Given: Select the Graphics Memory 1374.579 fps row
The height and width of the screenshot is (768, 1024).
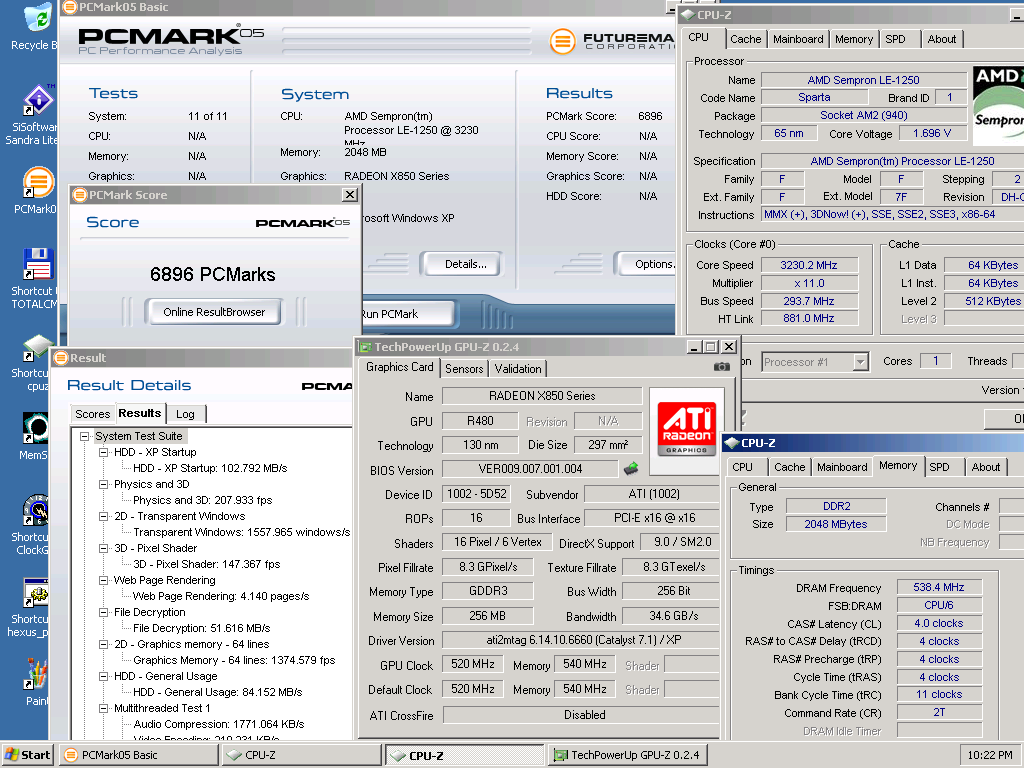Looking at the screenshot, I should pos(234,660).
